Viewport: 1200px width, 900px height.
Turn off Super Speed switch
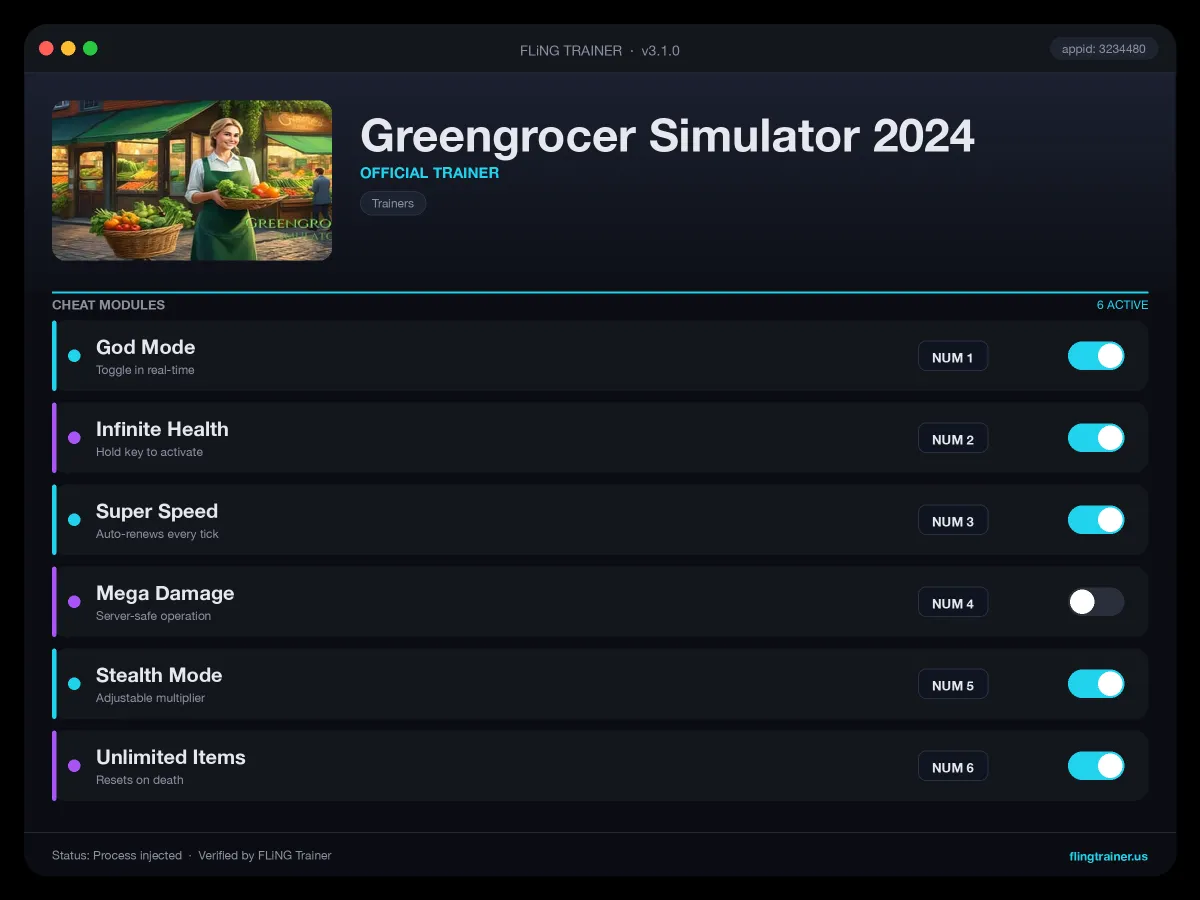click(1096, 520)
